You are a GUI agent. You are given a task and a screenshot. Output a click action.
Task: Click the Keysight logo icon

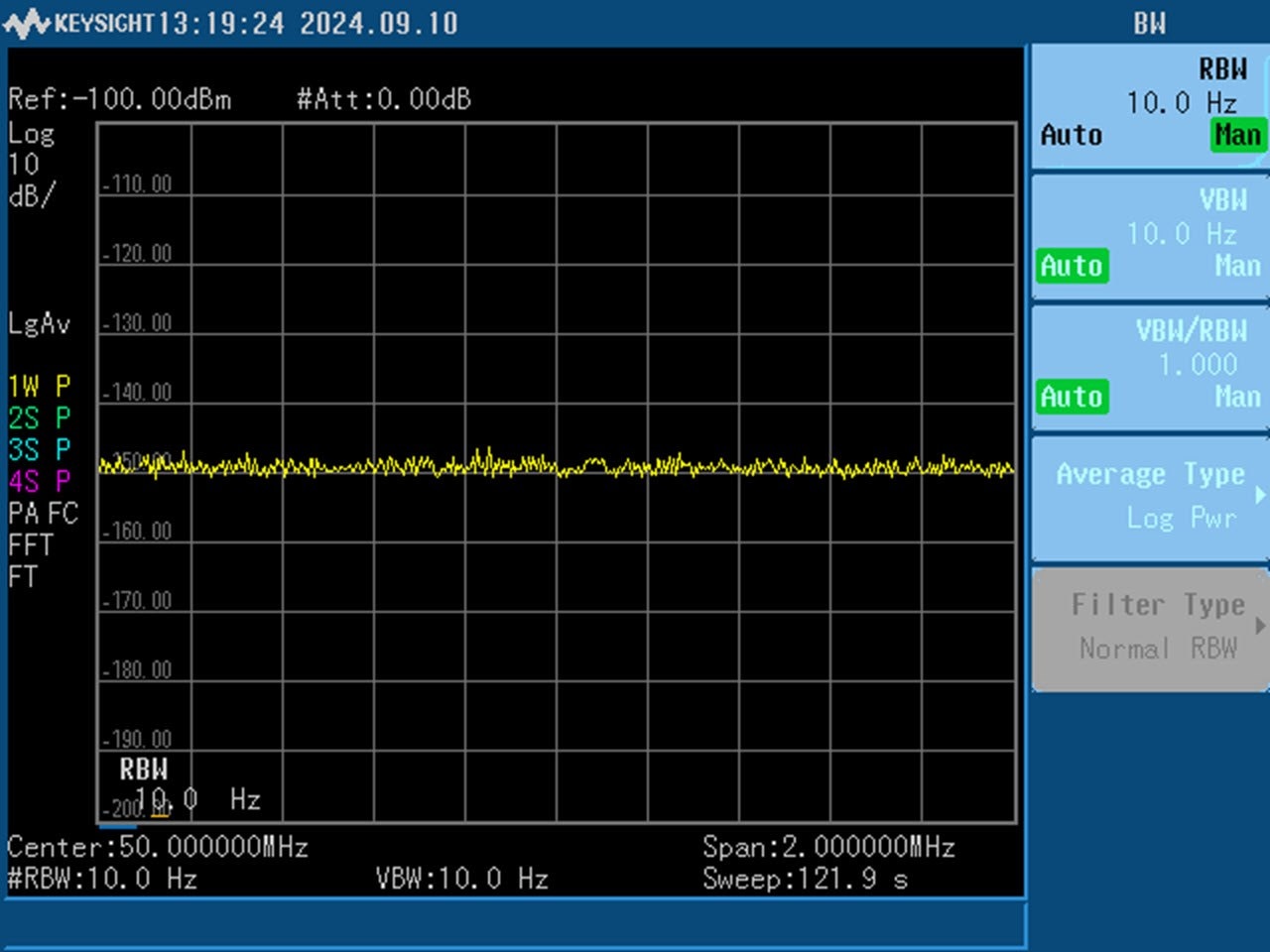27,23
